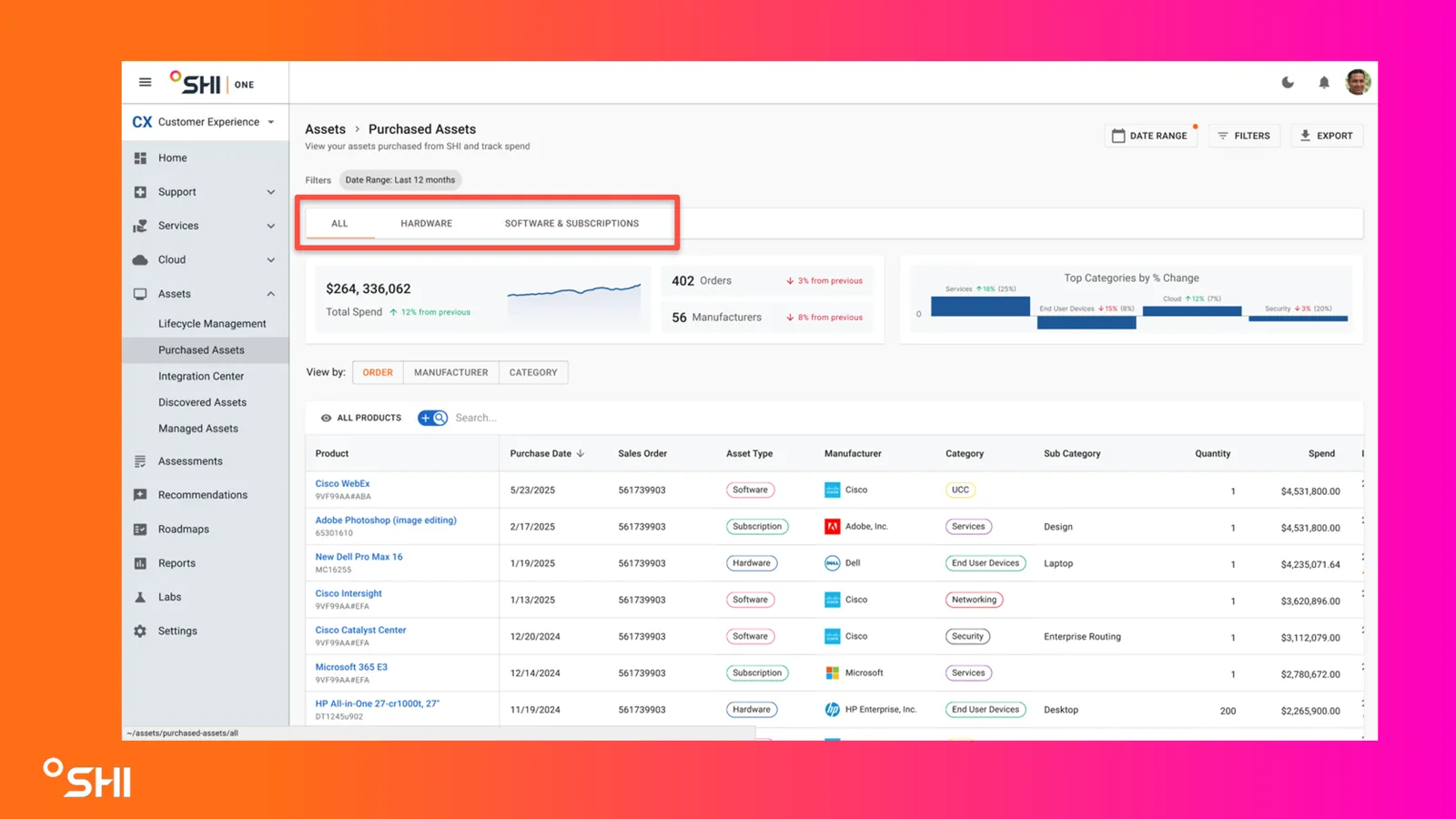Open the Customer Experience dropdown
The image size is (1456, 819).
tap(204, 122)
